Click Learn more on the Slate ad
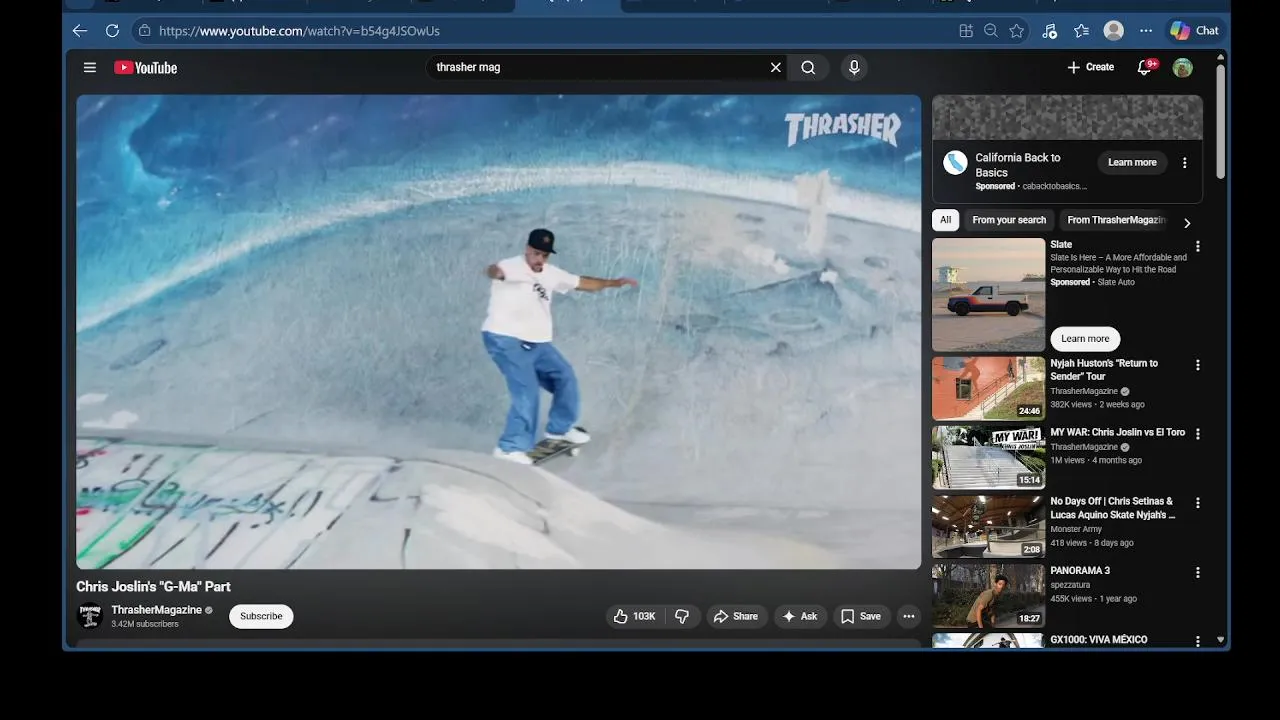 (1085, 338)
